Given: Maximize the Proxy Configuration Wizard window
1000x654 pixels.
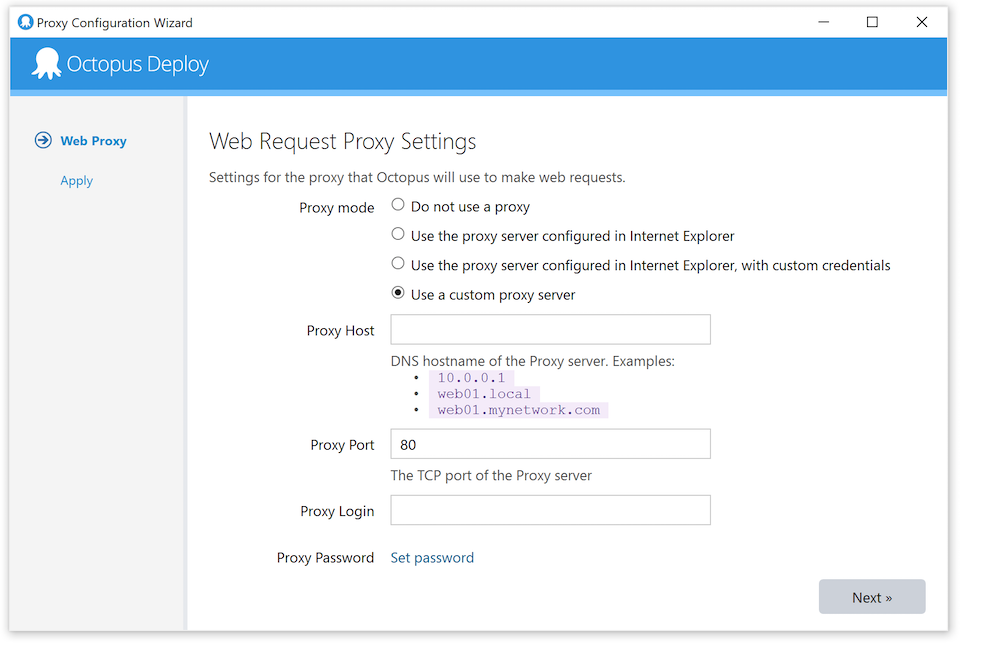Looking at the screenshot, I should click(872, 22).
